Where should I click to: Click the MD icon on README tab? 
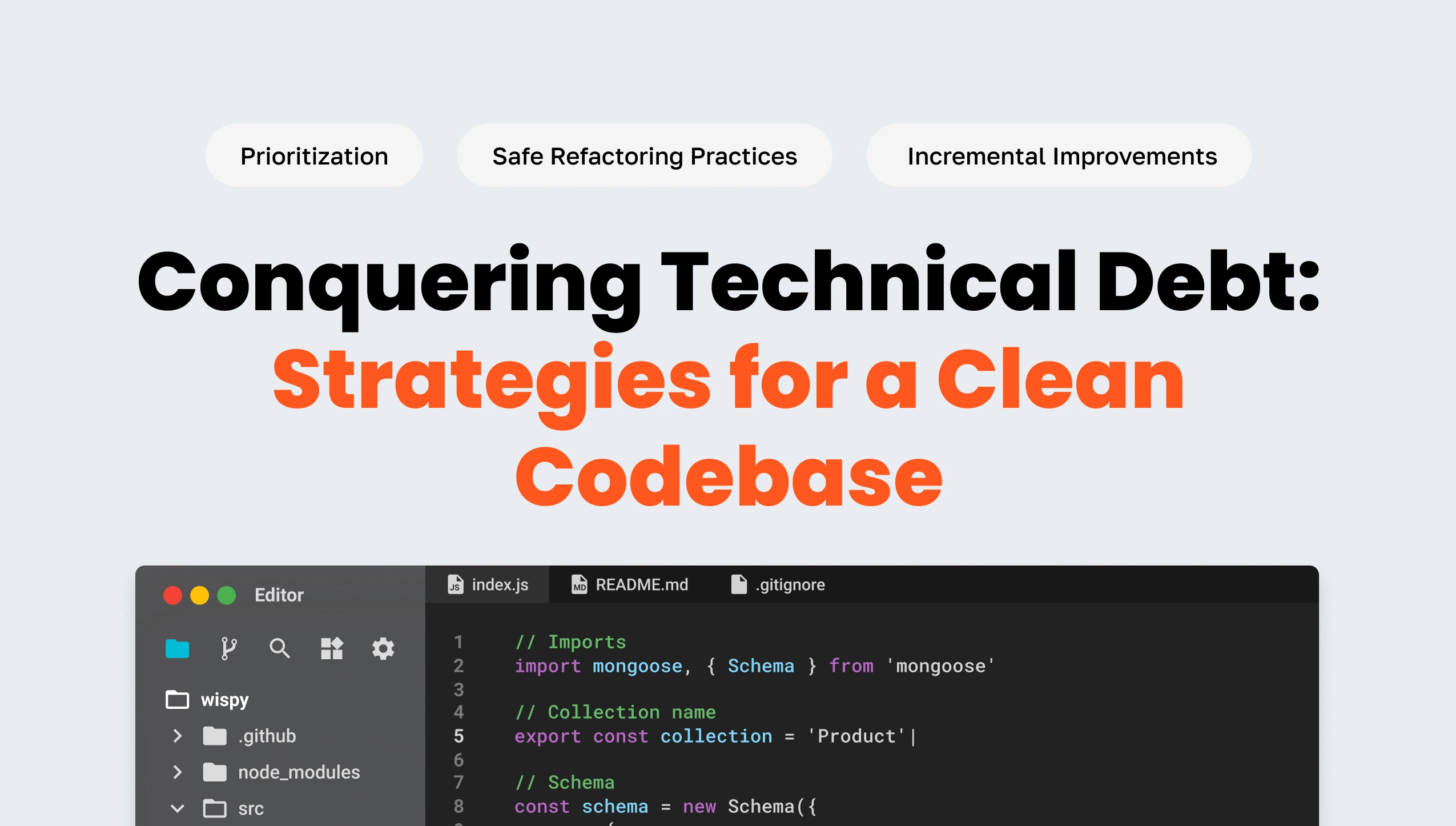click(579, 584)
